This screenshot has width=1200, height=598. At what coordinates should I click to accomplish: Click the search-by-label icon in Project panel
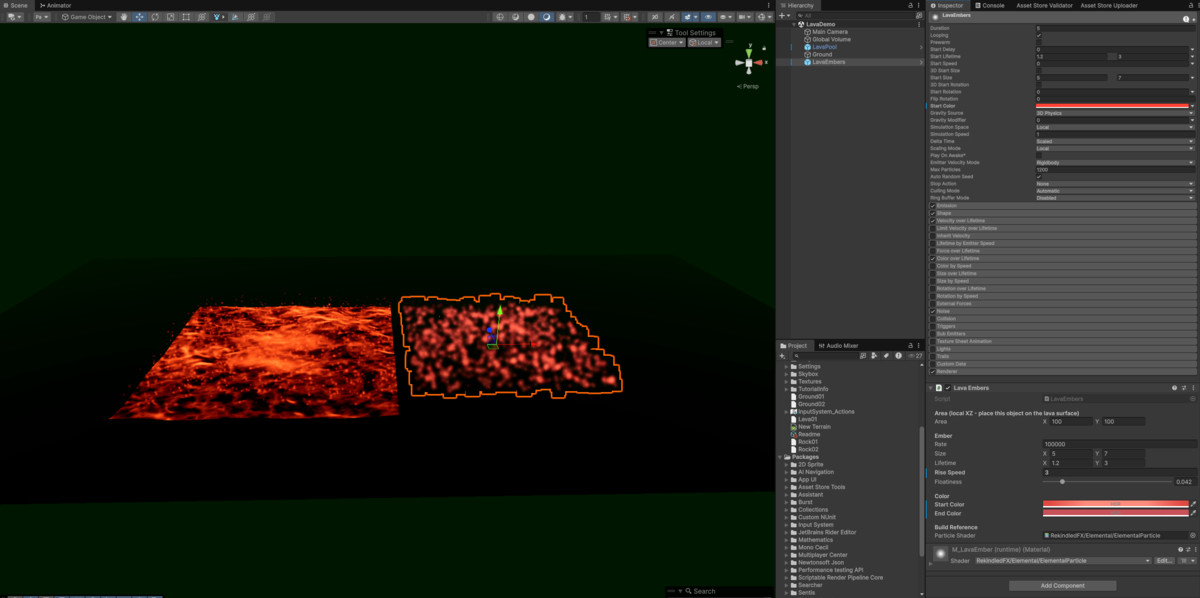[886, 355]
